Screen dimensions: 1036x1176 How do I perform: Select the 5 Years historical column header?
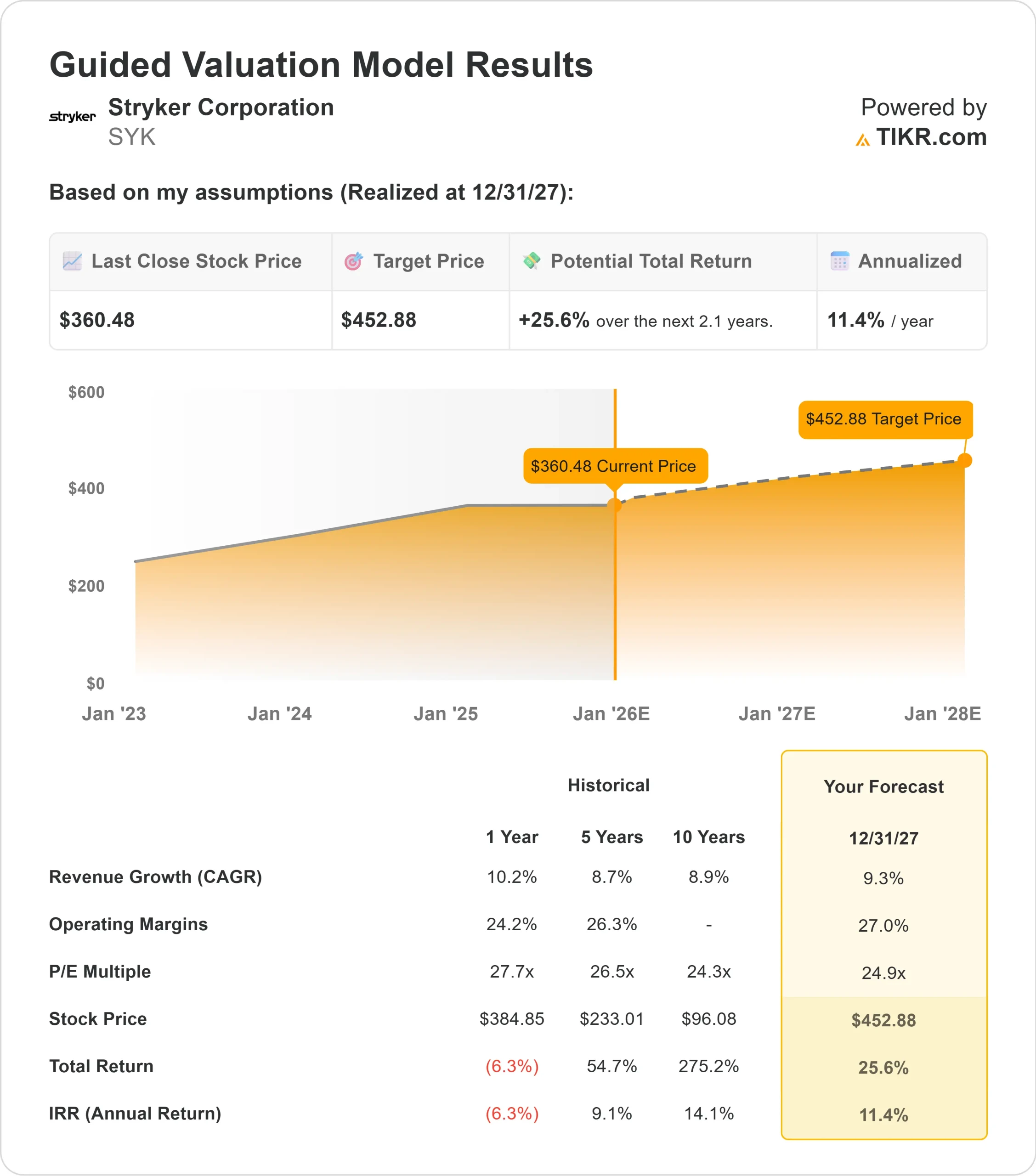pos(612,837)
